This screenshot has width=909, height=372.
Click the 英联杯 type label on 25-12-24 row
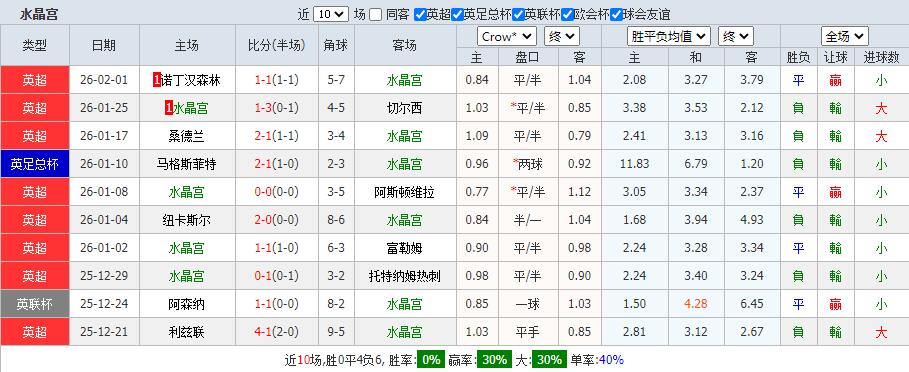[x=35, y=304]
